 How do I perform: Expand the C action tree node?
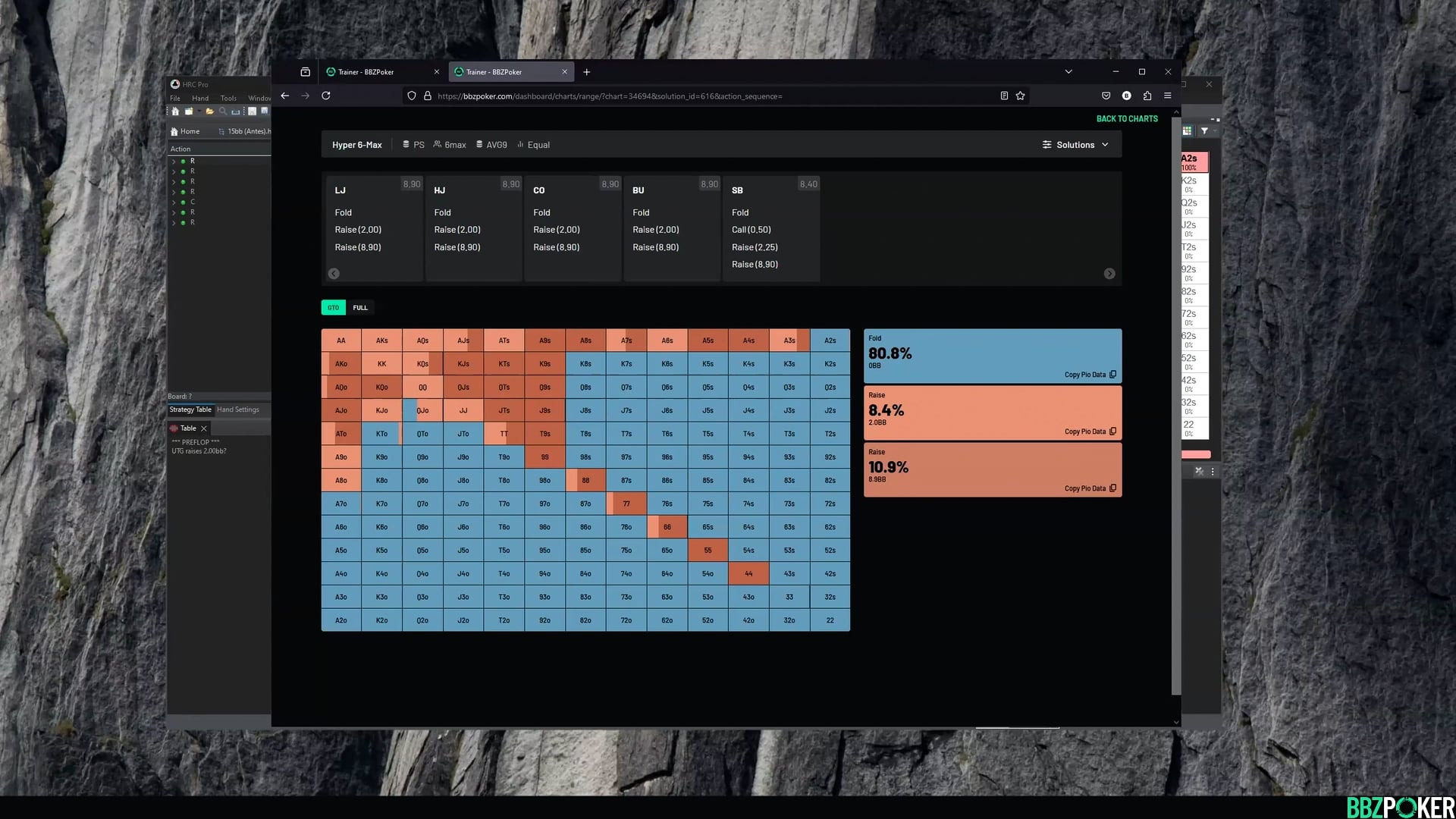[174, 202]
